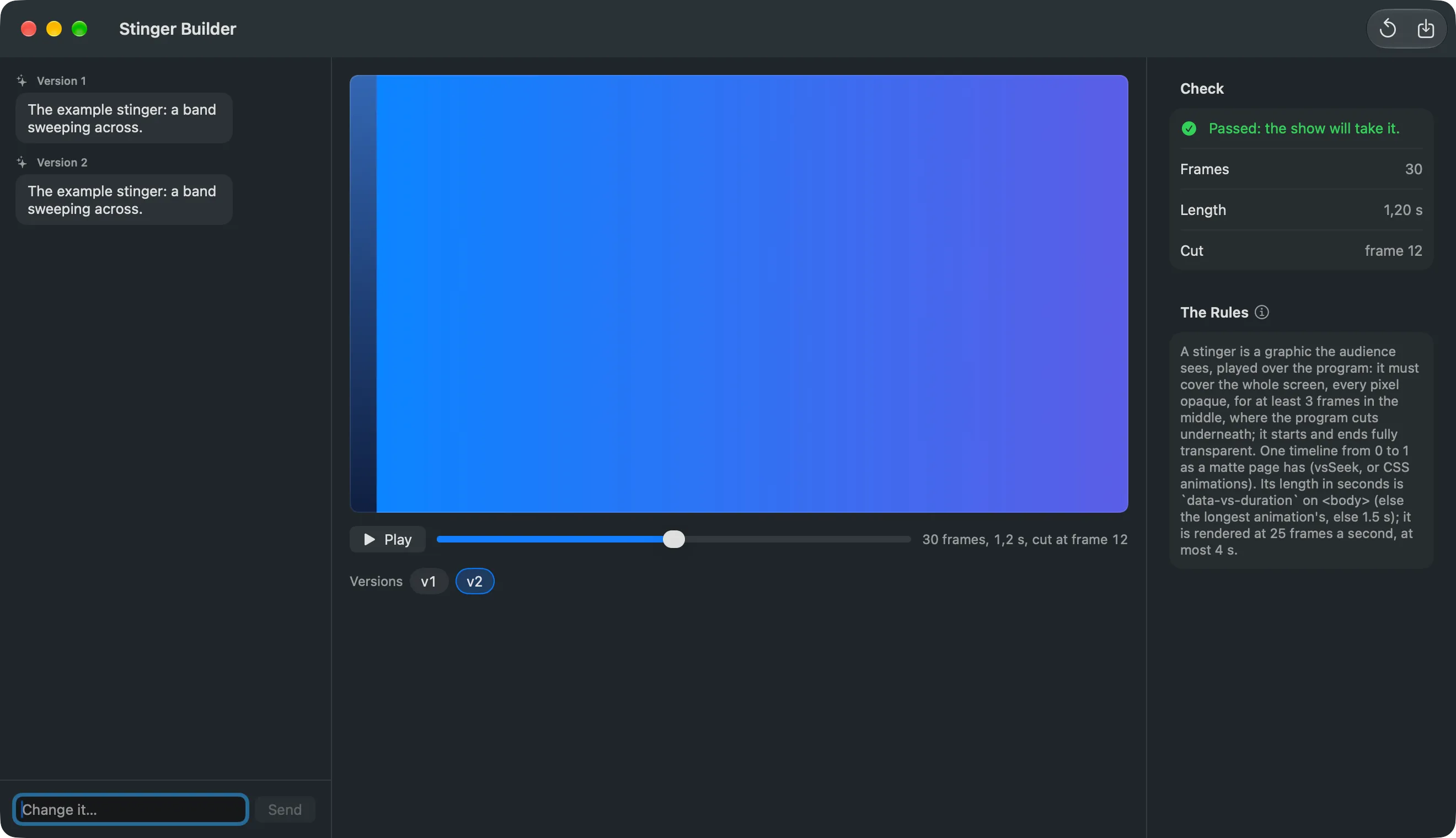
Task: Click the Frames value 30
Action: click(1414, 169)
